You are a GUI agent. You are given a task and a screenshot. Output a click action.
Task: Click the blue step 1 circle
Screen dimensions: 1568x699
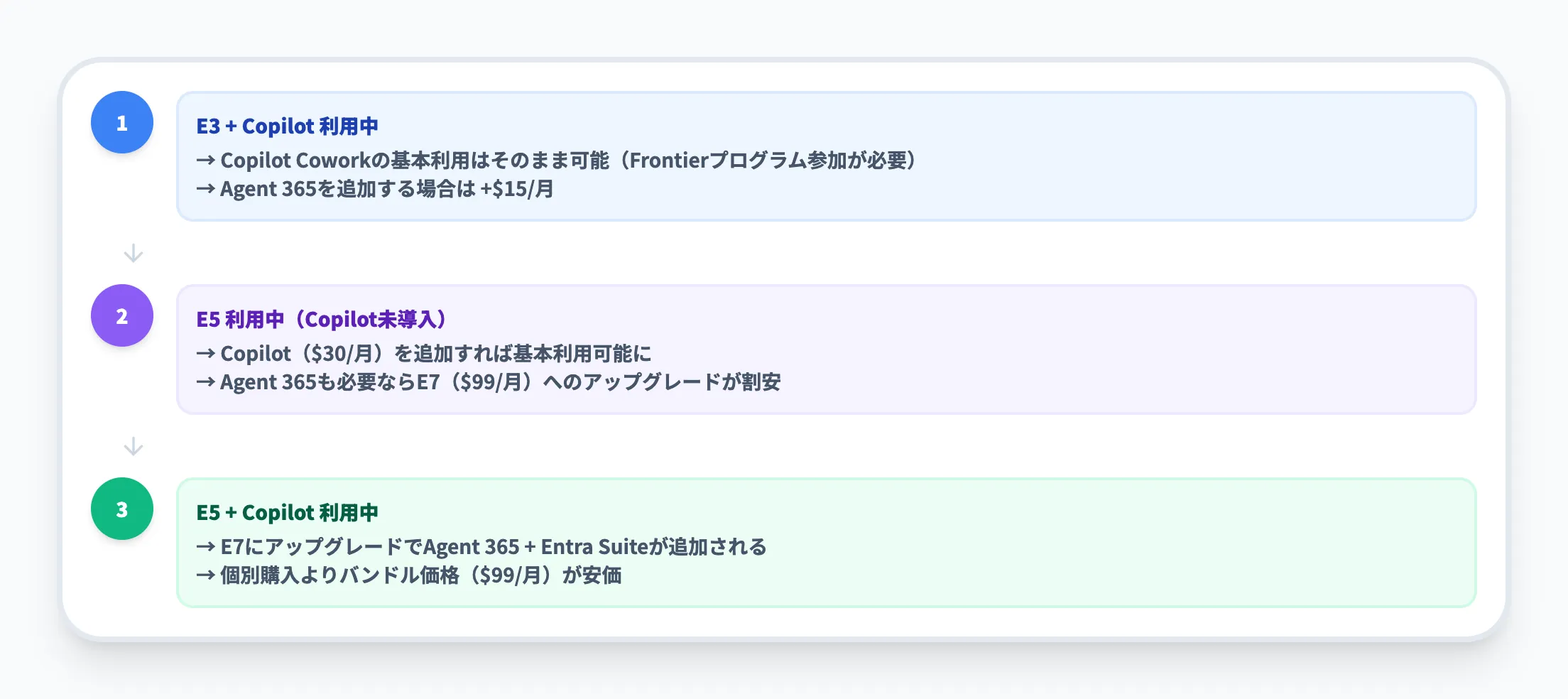pos(122,122)
